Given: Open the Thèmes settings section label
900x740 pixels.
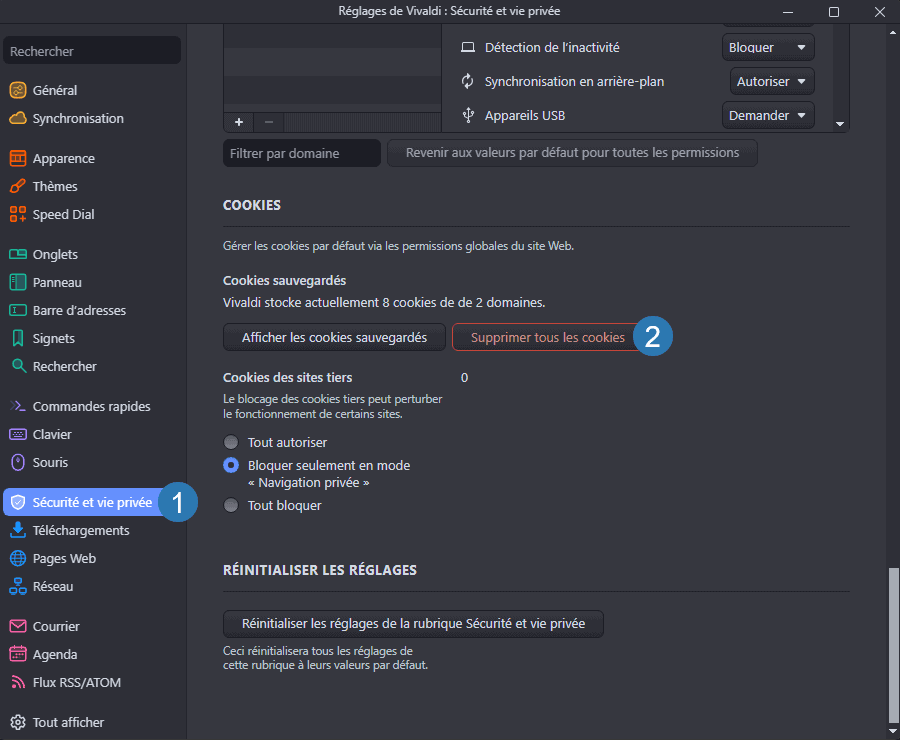Looking at the screenshot, I should (x=55, y=186).
